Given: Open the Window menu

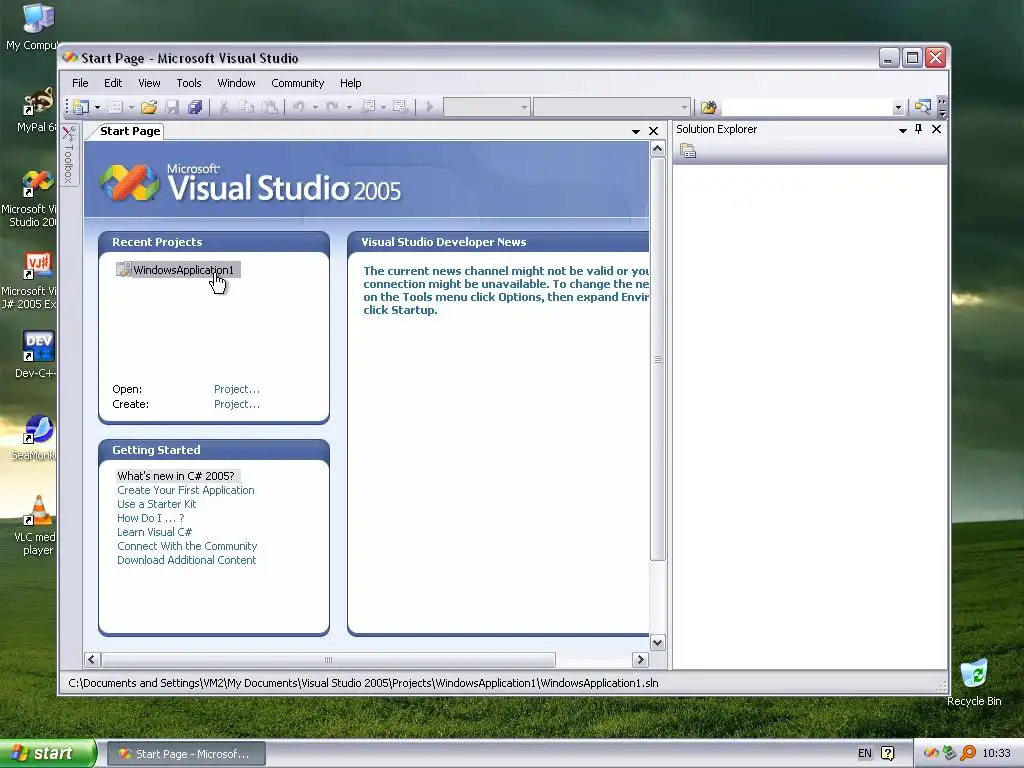Looking at the screenshot, I should click(x=236, y=83).
